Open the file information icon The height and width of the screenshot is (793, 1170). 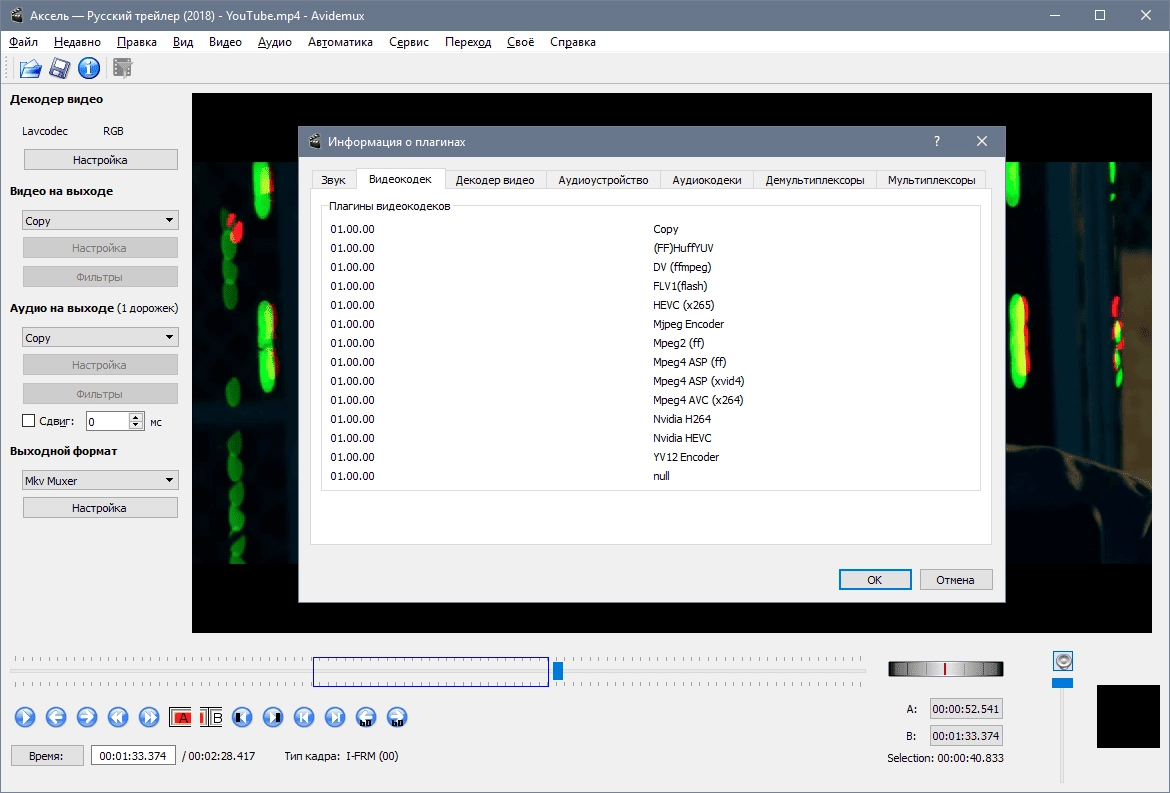tap(89, 69)
